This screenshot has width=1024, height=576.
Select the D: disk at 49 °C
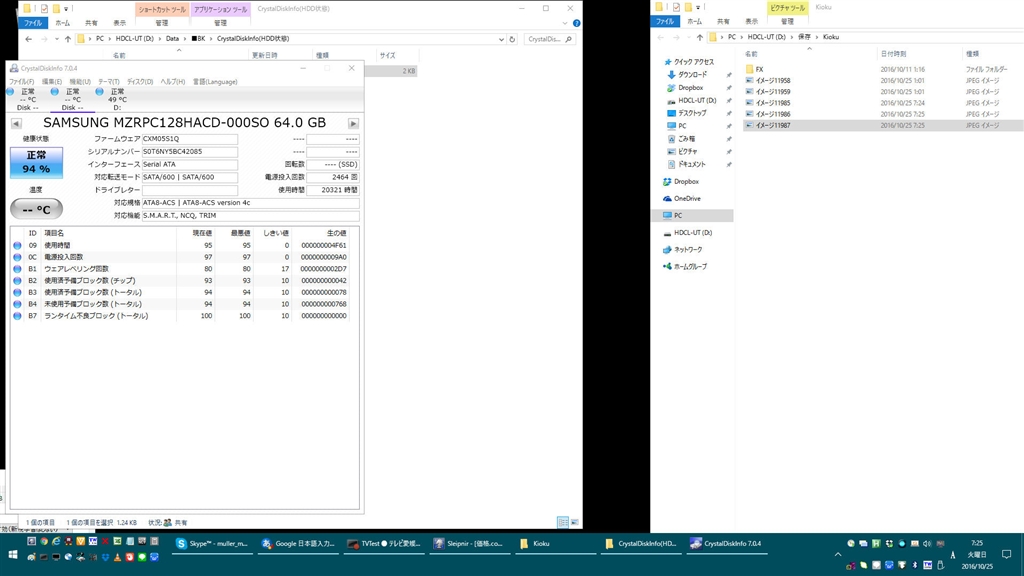(x=116, y=99)
